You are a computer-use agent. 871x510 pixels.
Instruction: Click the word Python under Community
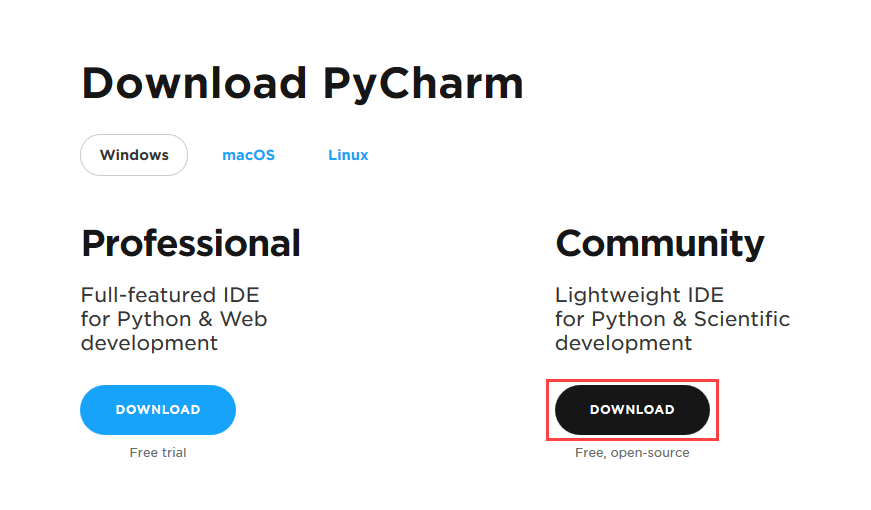point(624,319)
